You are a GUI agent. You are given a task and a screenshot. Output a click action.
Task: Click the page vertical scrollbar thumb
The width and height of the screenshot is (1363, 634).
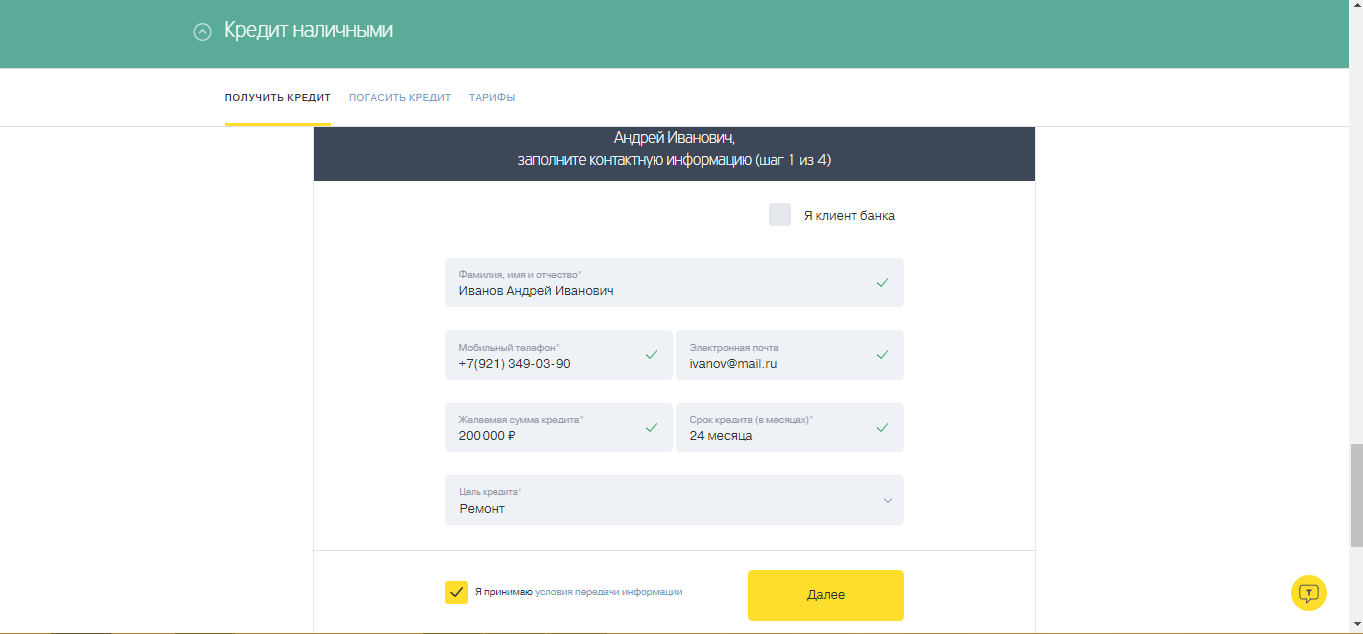(1356, 495)
